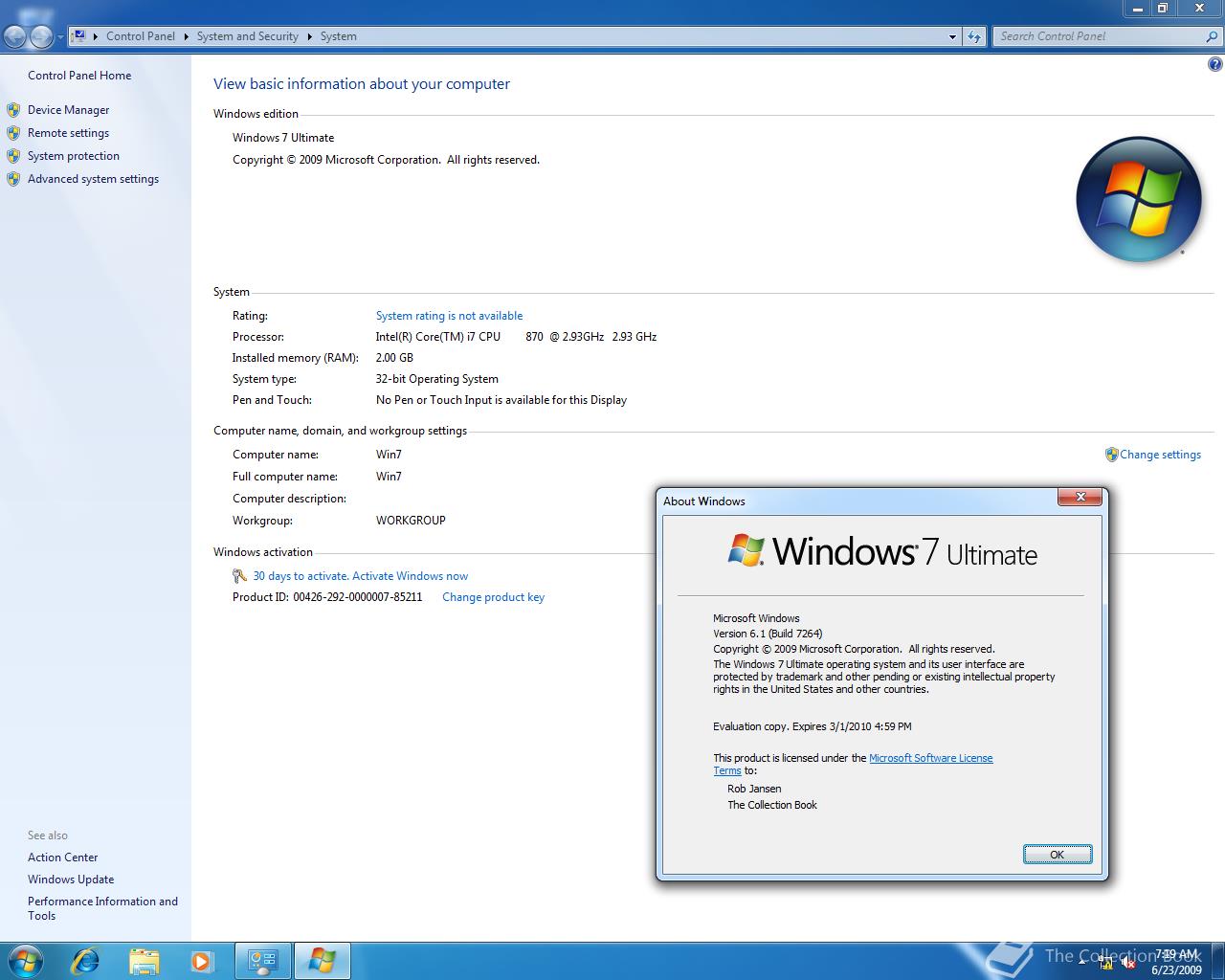This screenshot has height=980, width=1225.
Task: Open Action Center under See also
Action: pos(62,857)
